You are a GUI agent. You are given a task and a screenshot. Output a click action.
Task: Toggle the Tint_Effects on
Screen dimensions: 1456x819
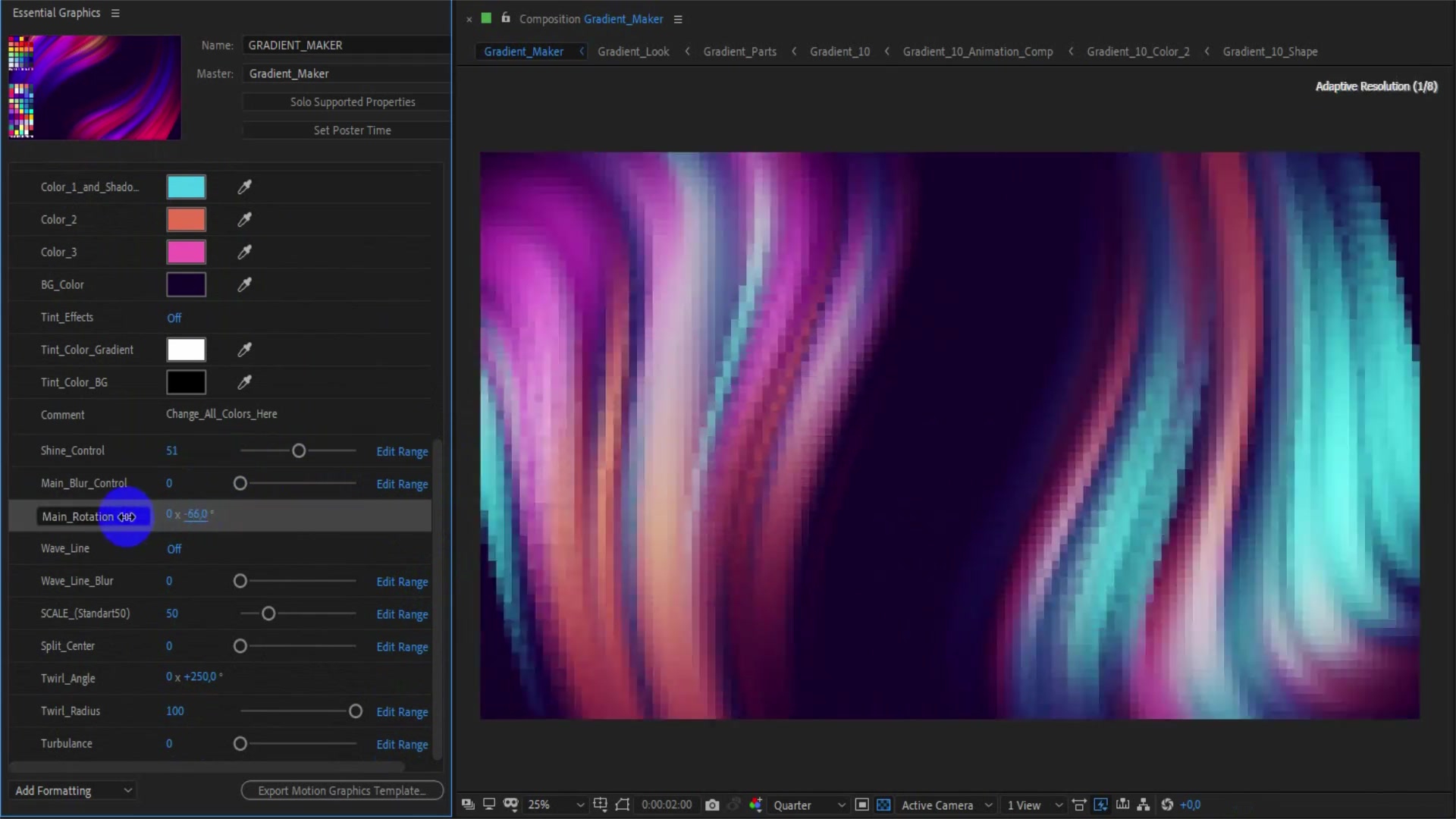tap(174, 317)
